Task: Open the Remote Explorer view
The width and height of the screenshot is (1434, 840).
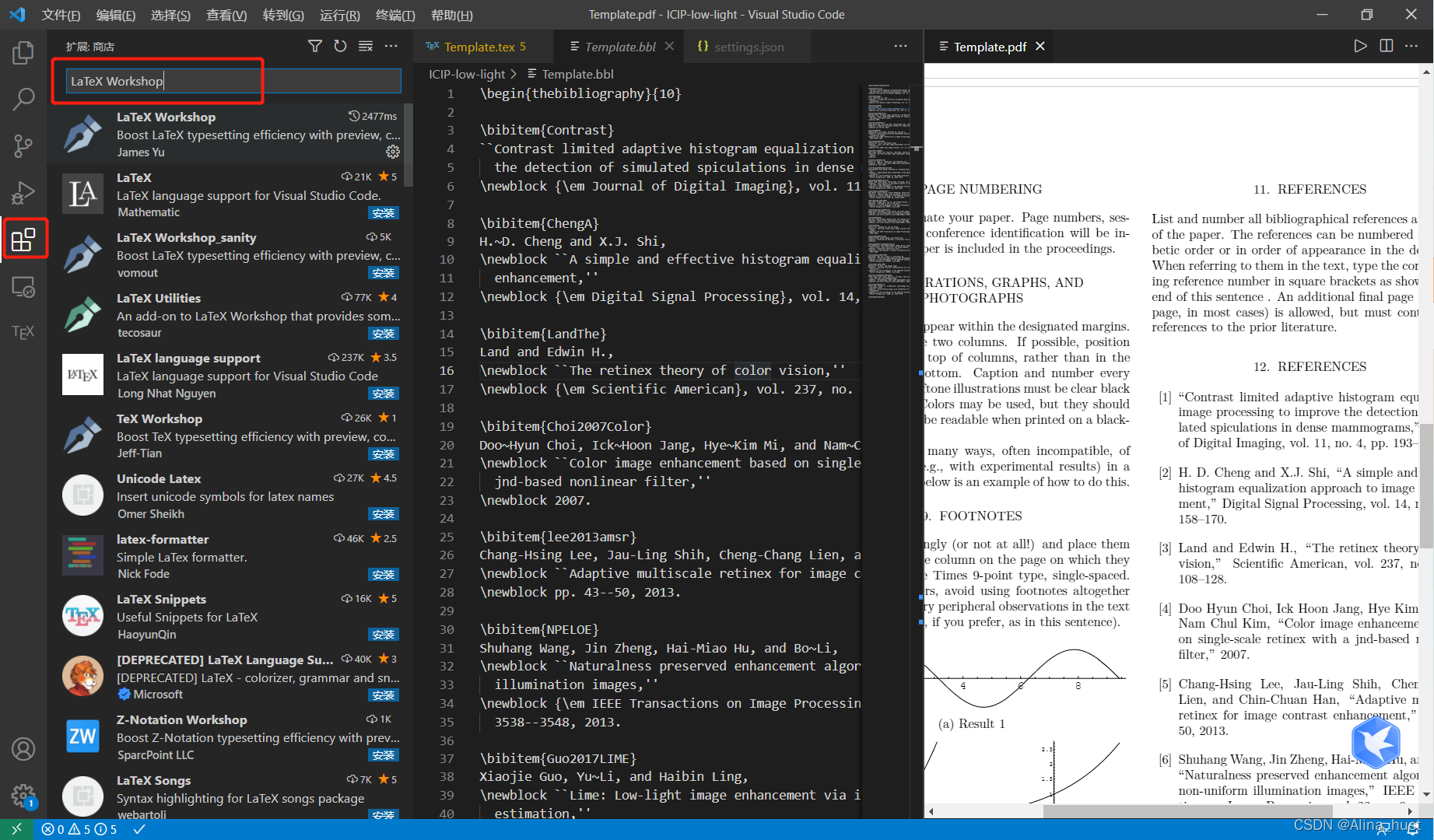Action: click(23, 287)
